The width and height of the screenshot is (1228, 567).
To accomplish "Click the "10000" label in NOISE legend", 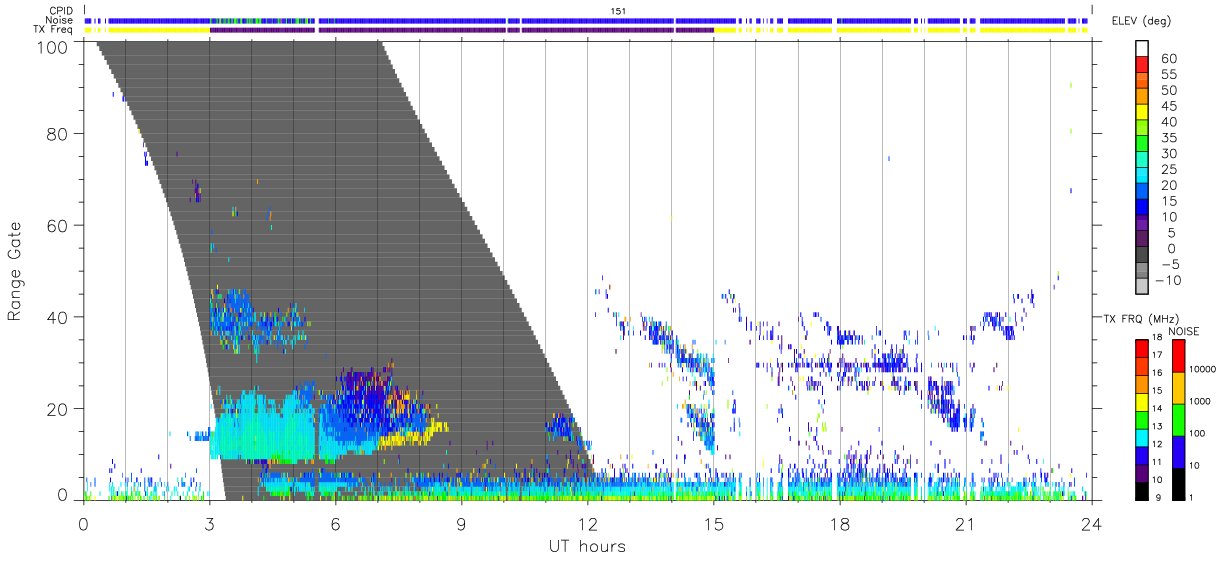I will (1201, 369).
